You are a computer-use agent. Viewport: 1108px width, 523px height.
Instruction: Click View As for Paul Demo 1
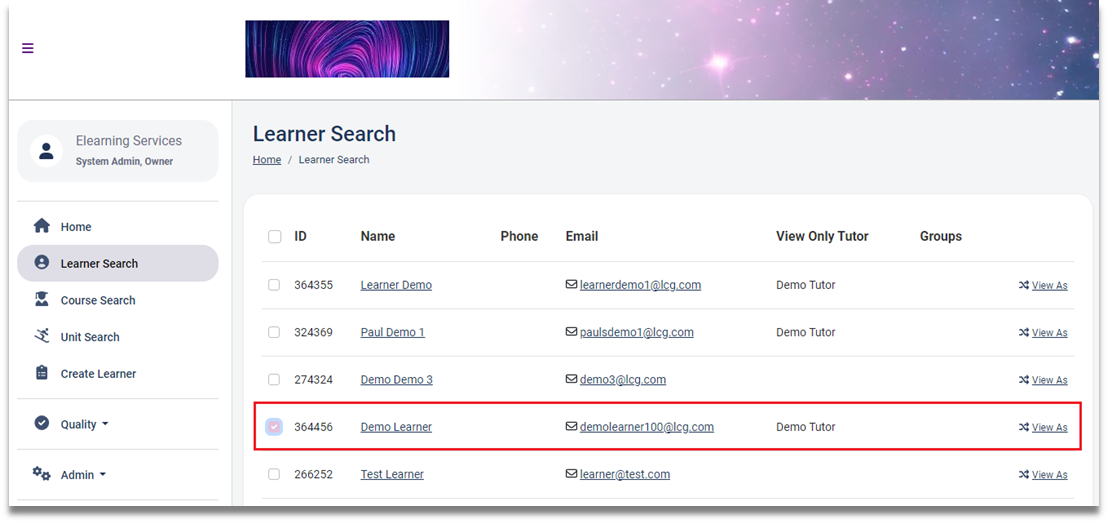tap(1049, 333)
